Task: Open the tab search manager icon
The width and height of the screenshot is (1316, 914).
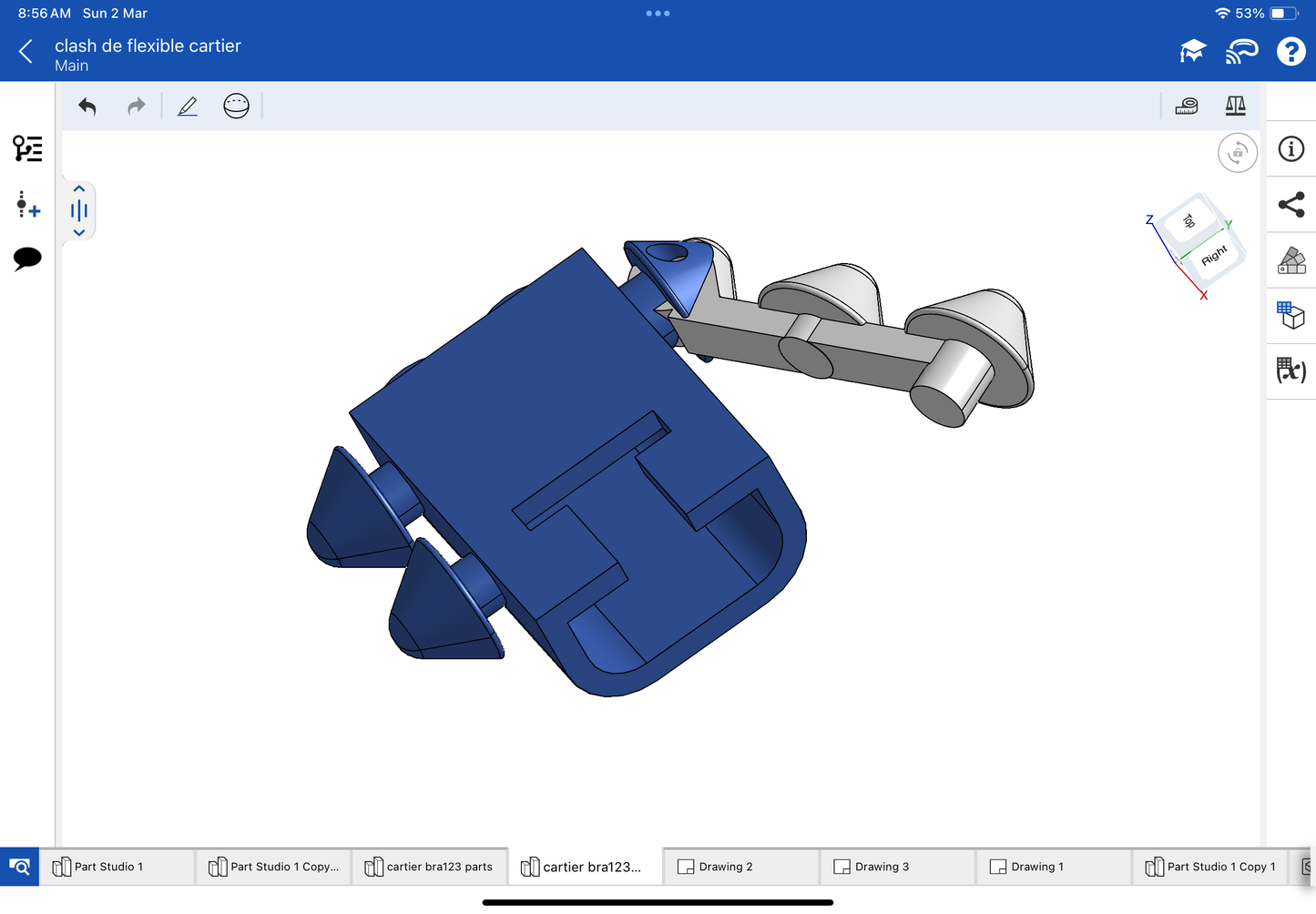Action: pyautogui.click(x=19, y=867)
